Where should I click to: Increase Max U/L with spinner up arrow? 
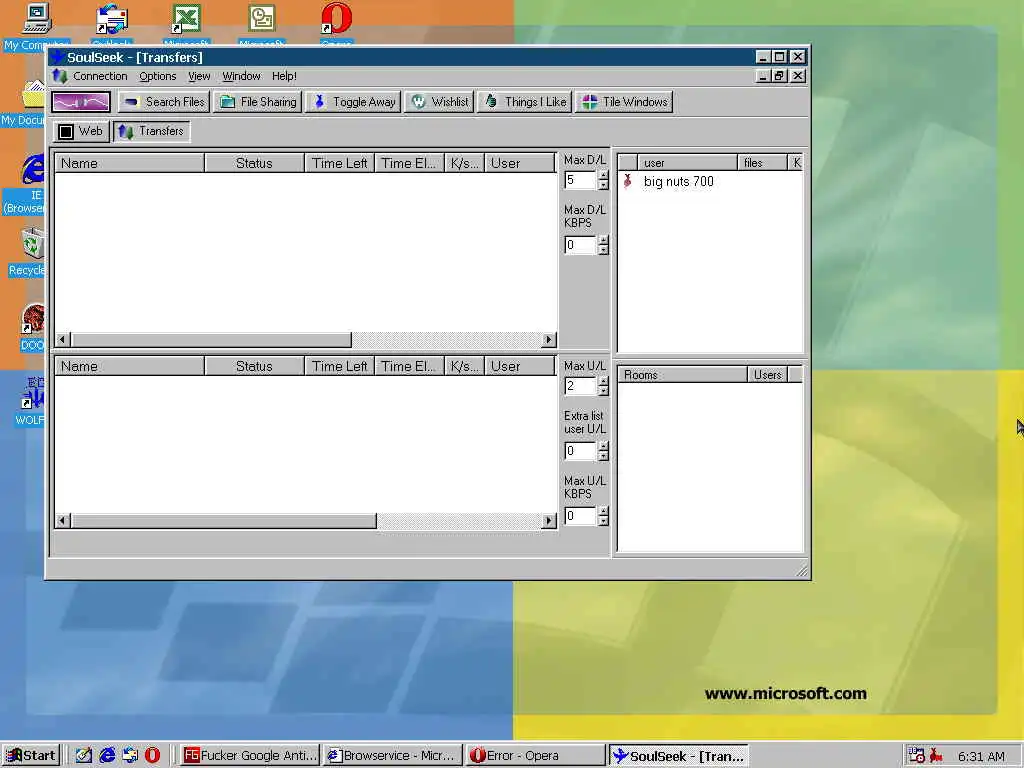point(603,381)
